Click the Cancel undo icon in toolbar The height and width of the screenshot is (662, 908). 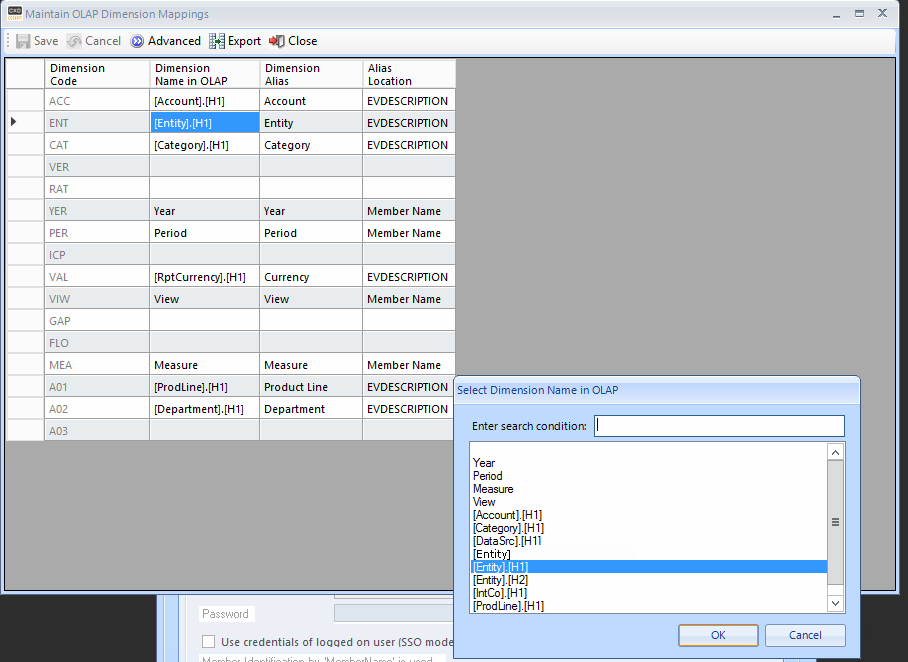(74, 41)
